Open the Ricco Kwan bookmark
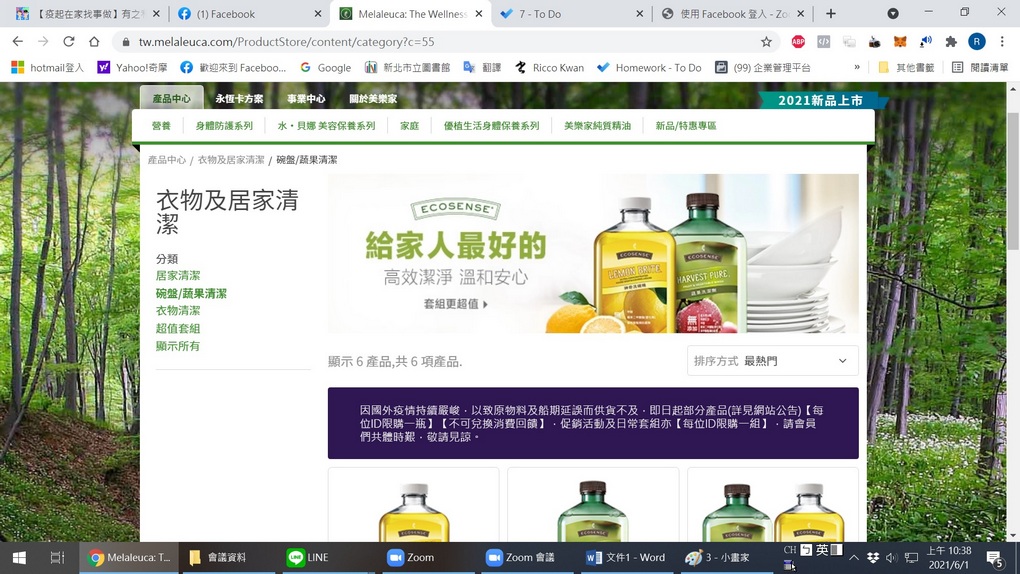 [x=549, y=68]
